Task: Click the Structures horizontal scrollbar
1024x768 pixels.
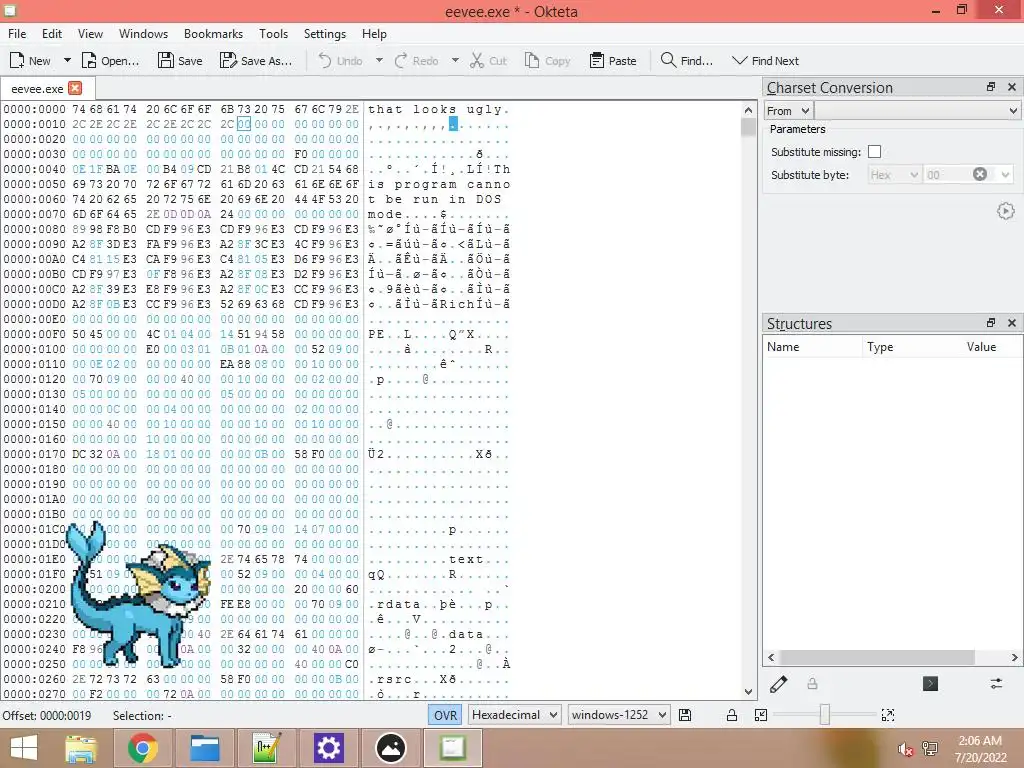Action: coord(877,657)
